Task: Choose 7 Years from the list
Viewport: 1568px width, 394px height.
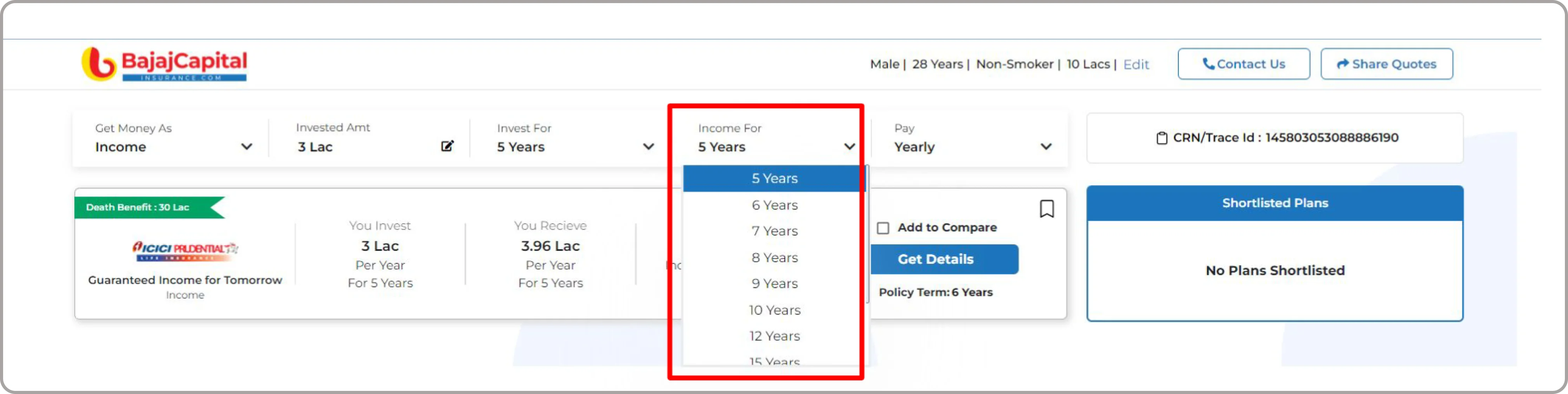Action: 774,232
